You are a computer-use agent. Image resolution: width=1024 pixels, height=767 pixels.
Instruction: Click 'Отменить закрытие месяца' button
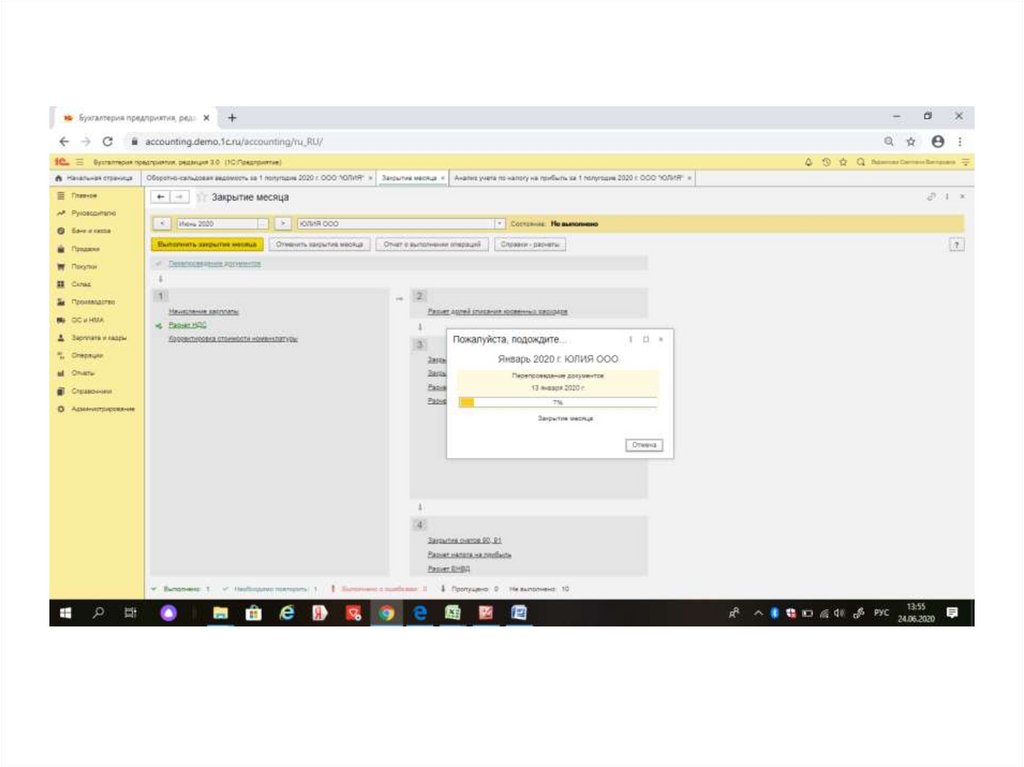point(319,244)
